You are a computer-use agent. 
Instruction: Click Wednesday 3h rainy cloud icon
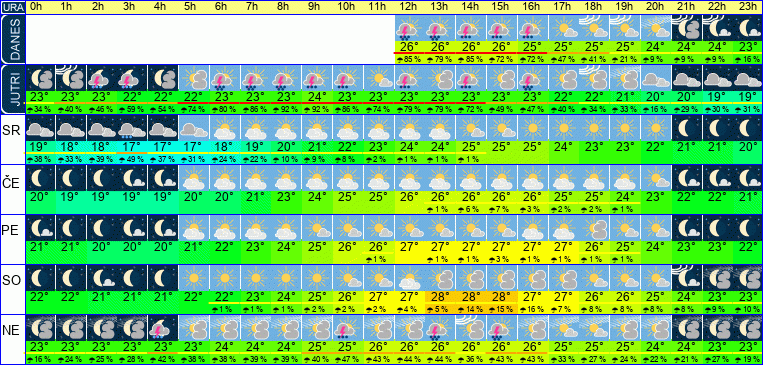132,128
